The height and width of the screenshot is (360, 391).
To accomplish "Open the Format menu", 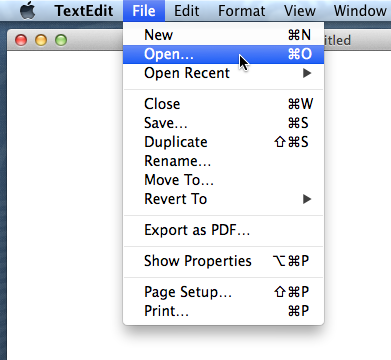I will click(242, 11).
